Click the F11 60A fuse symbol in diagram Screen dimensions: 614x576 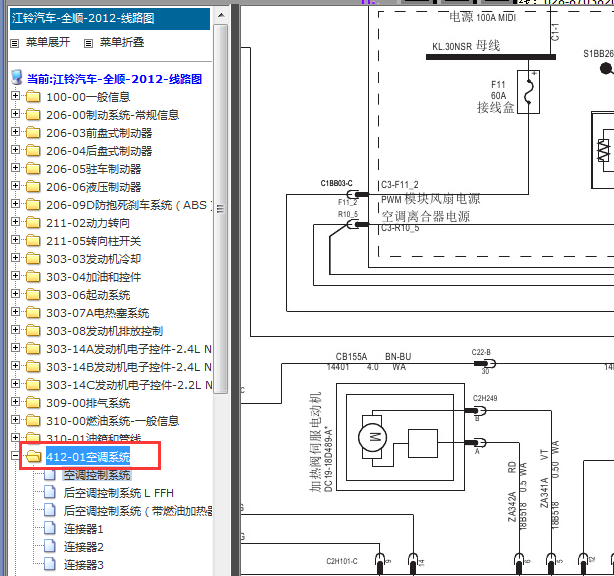point(528,92)
